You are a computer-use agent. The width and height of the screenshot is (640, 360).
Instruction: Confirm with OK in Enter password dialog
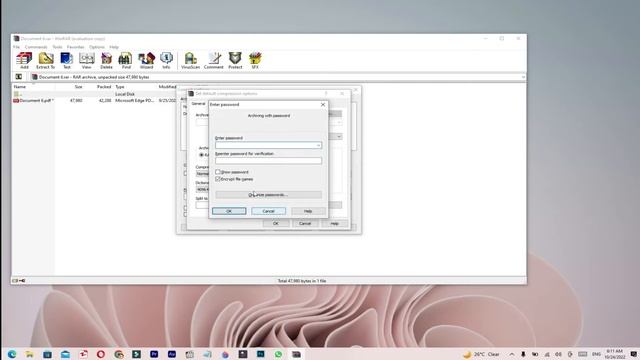(x=229, y=211)
